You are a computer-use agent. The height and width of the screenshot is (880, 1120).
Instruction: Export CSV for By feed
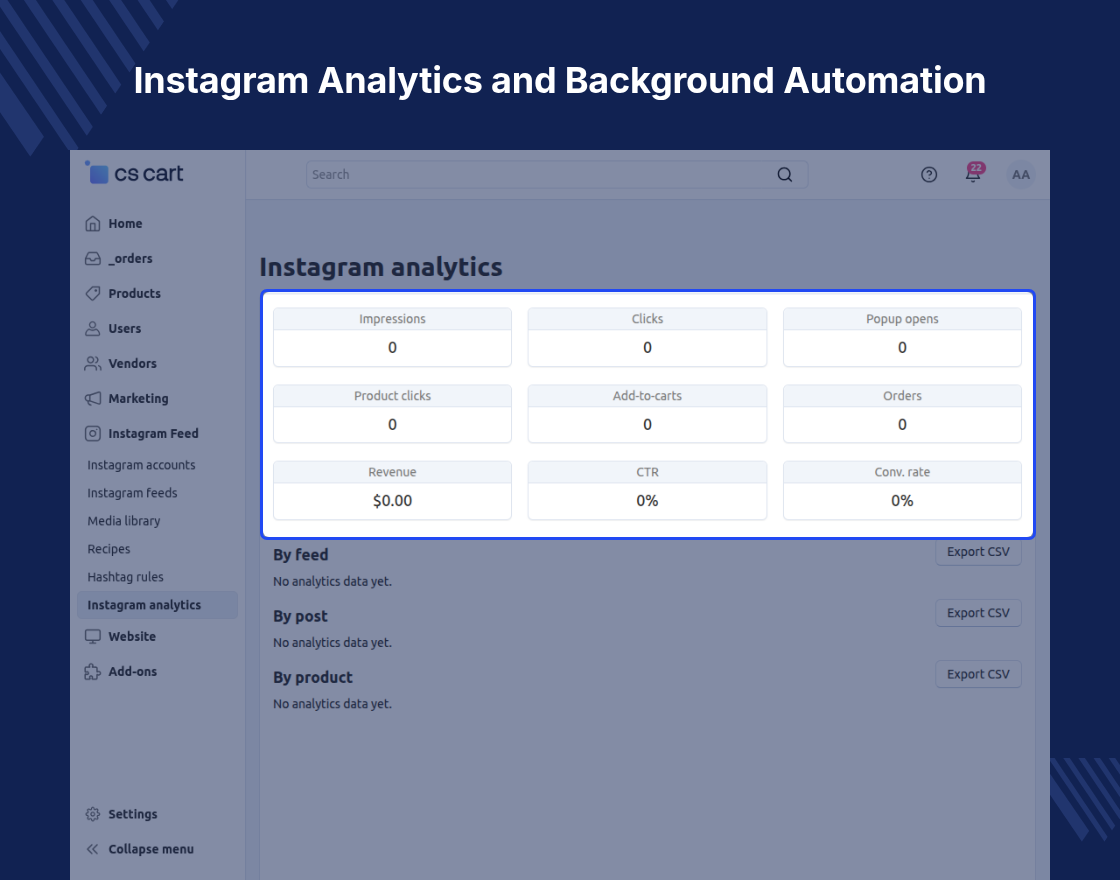click(978, 552)
